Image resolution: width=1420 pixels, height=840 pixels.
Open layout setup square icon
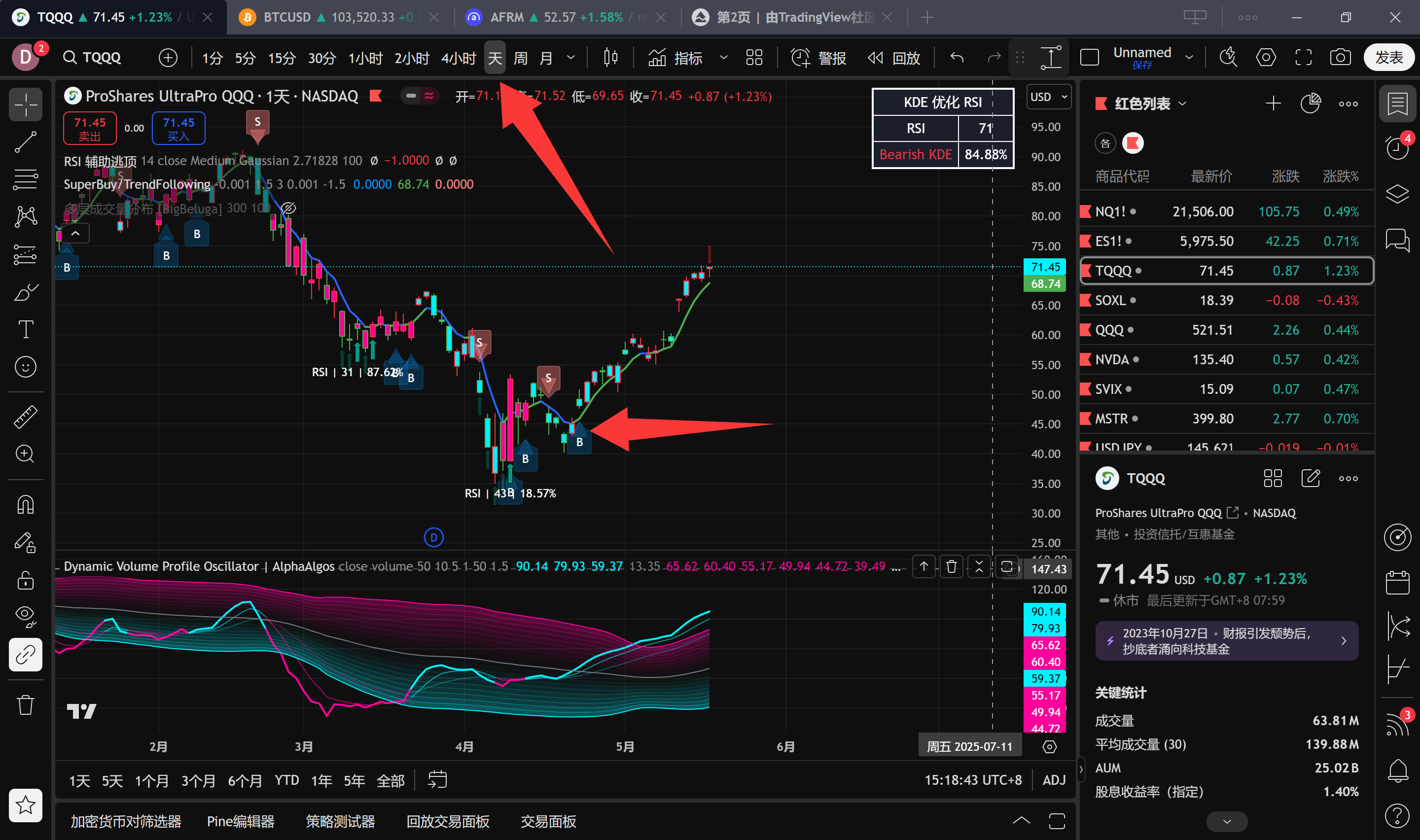[x=1090, y=58]
